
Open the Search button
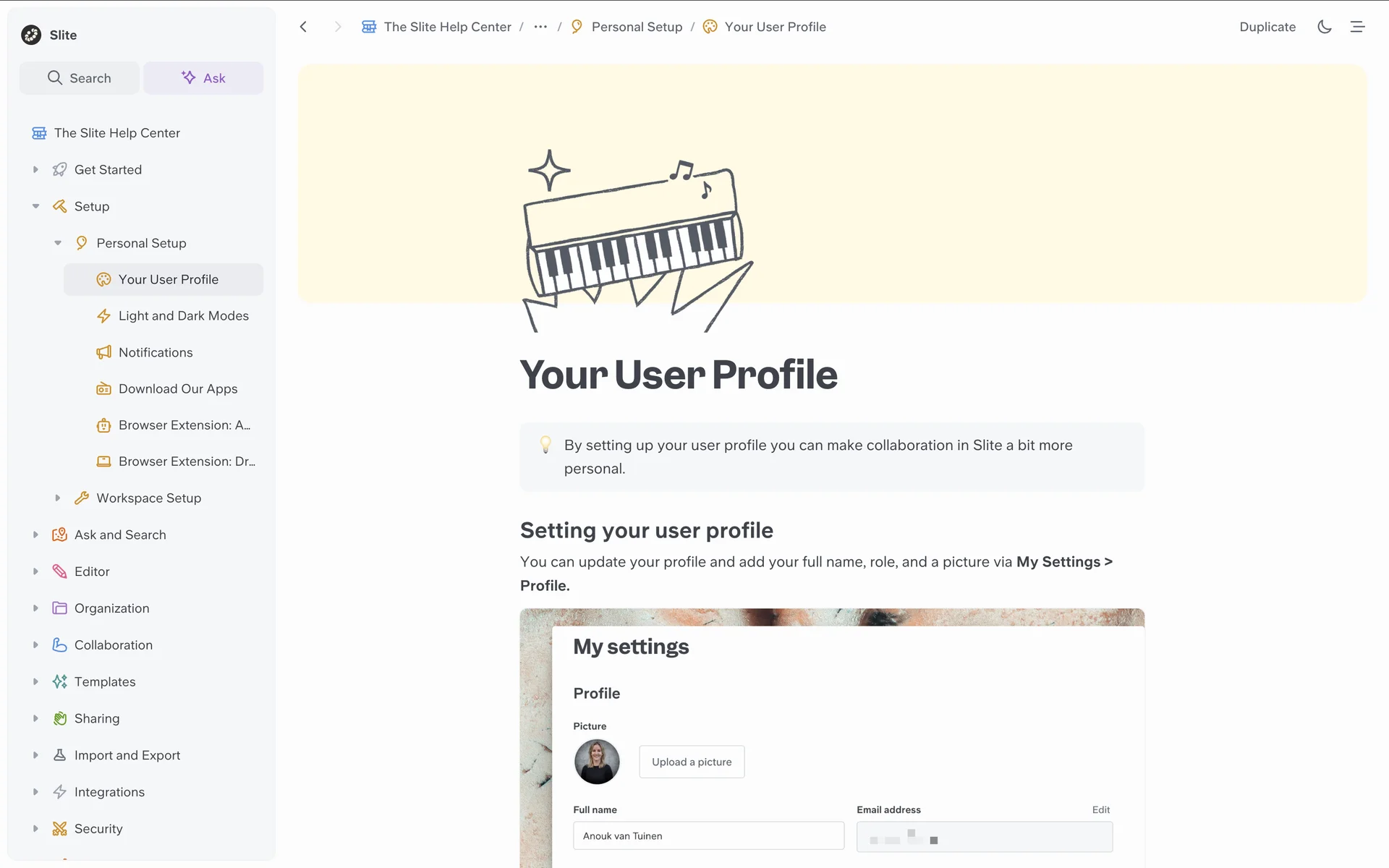(x=80, y=78)
